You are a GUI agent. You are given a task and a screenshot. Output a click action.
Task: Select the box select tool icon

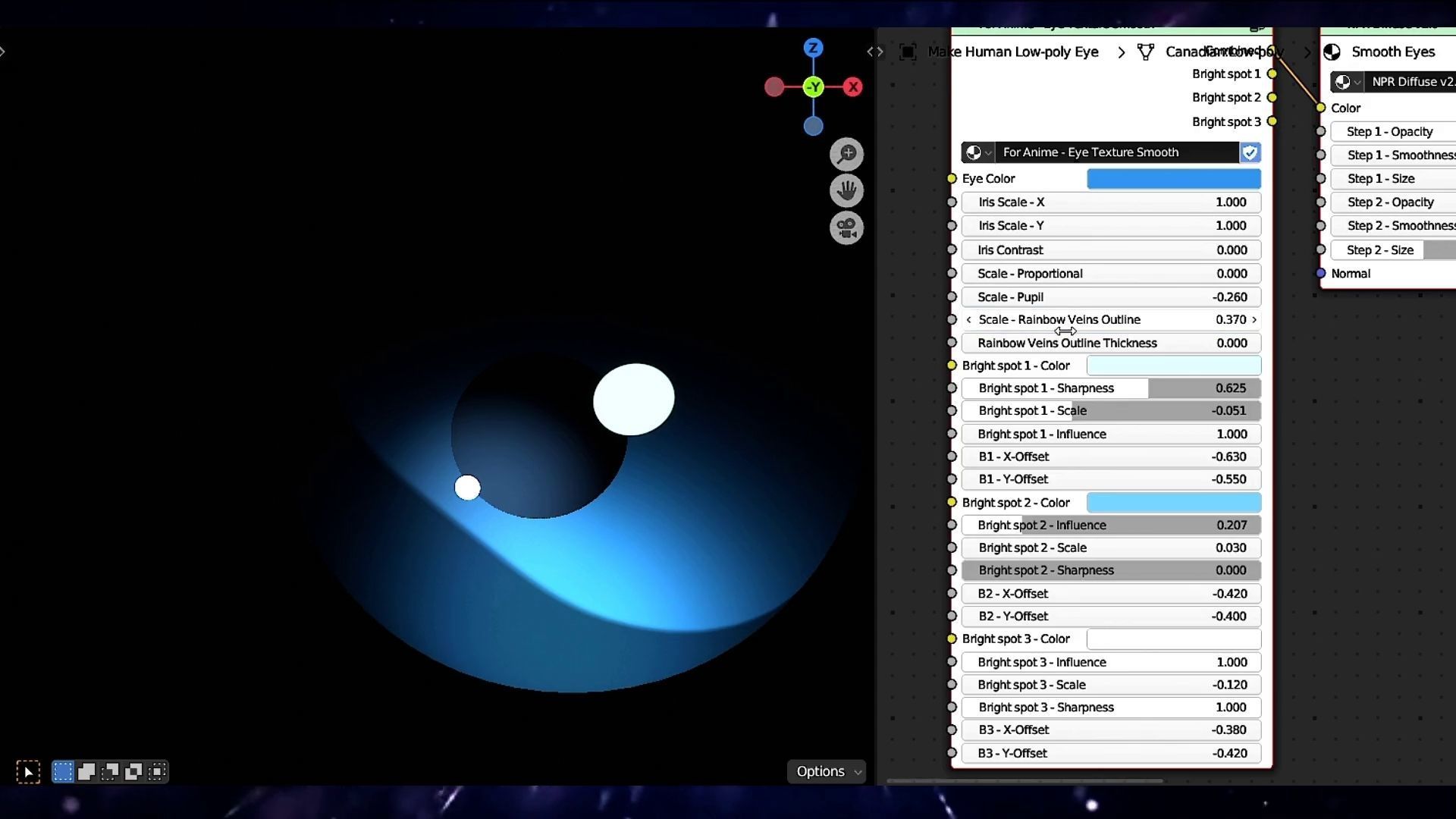pos(28,772)
